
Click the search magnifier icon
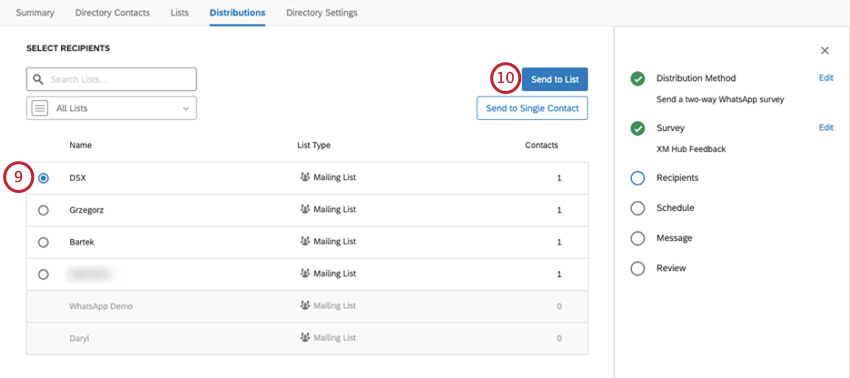click(x=38, y=79)
